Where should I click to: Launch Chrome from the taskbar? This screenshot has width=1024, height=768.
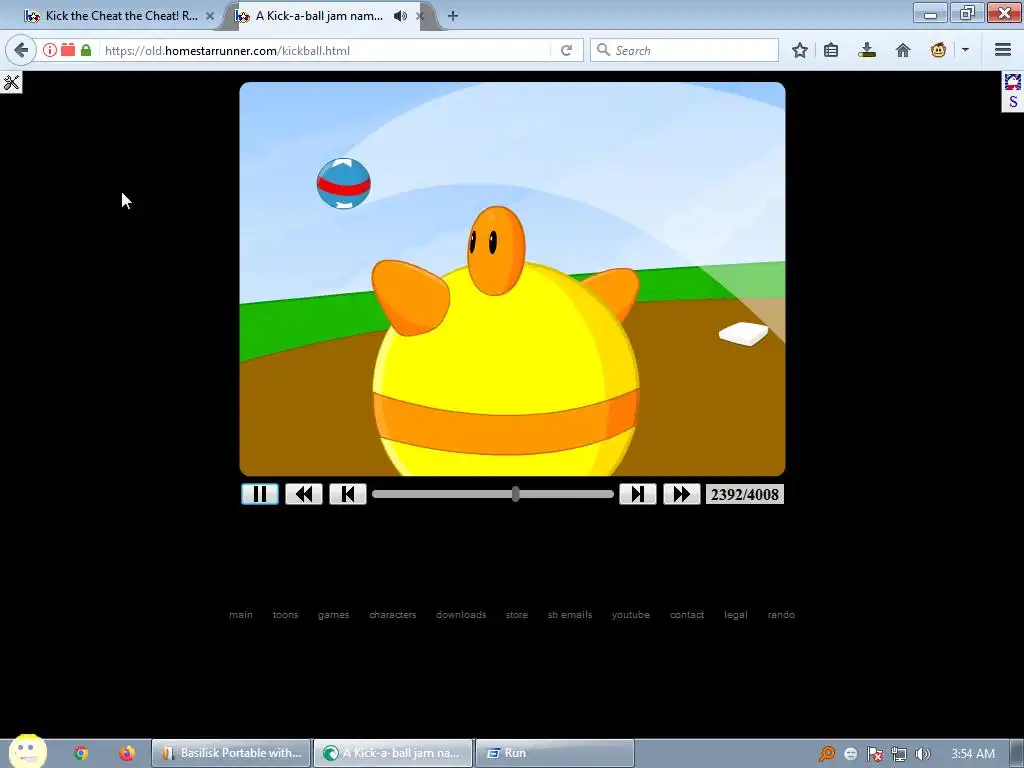pyautogui.click(x=81, y=753)
